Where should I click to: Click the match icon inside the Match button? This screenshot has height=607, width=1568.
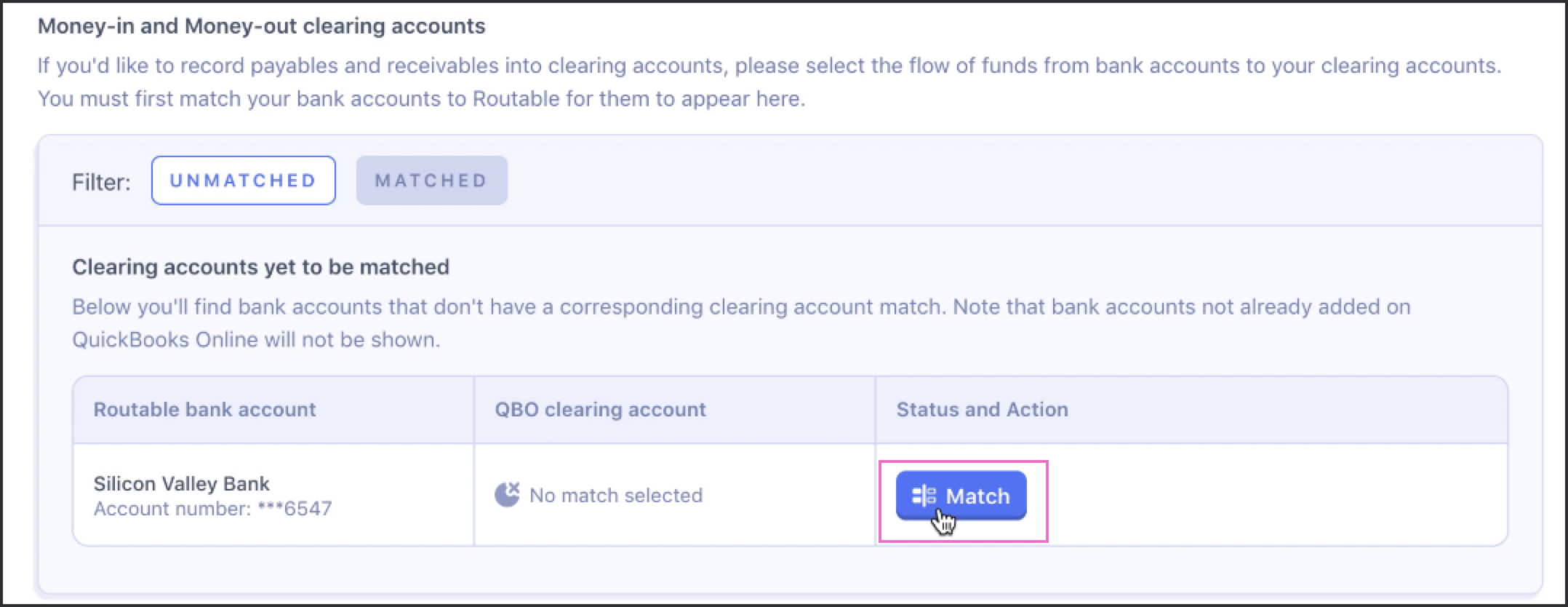pyautogui.click(x=924, y=496)
